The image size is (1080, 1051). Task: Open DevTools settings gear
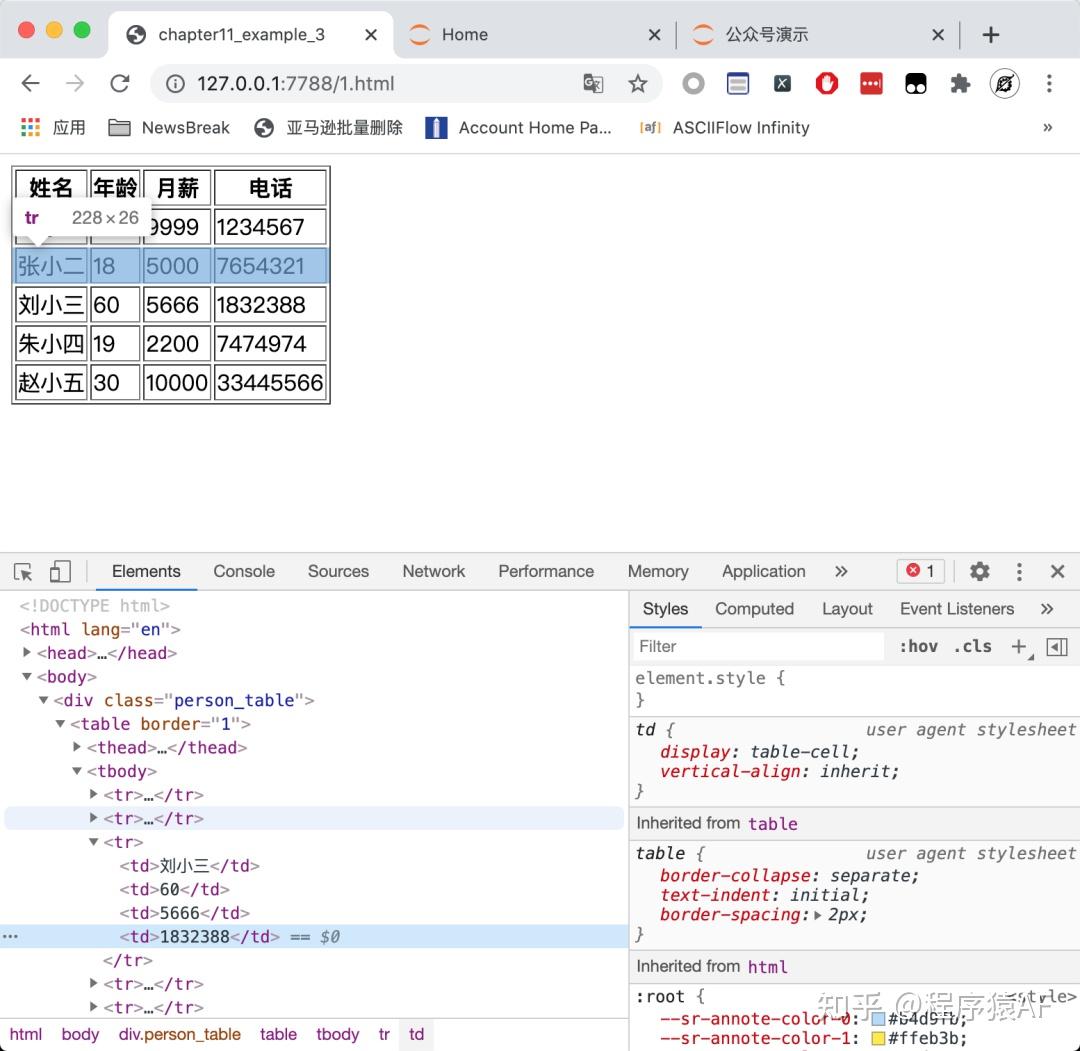[x=979, y=571]
